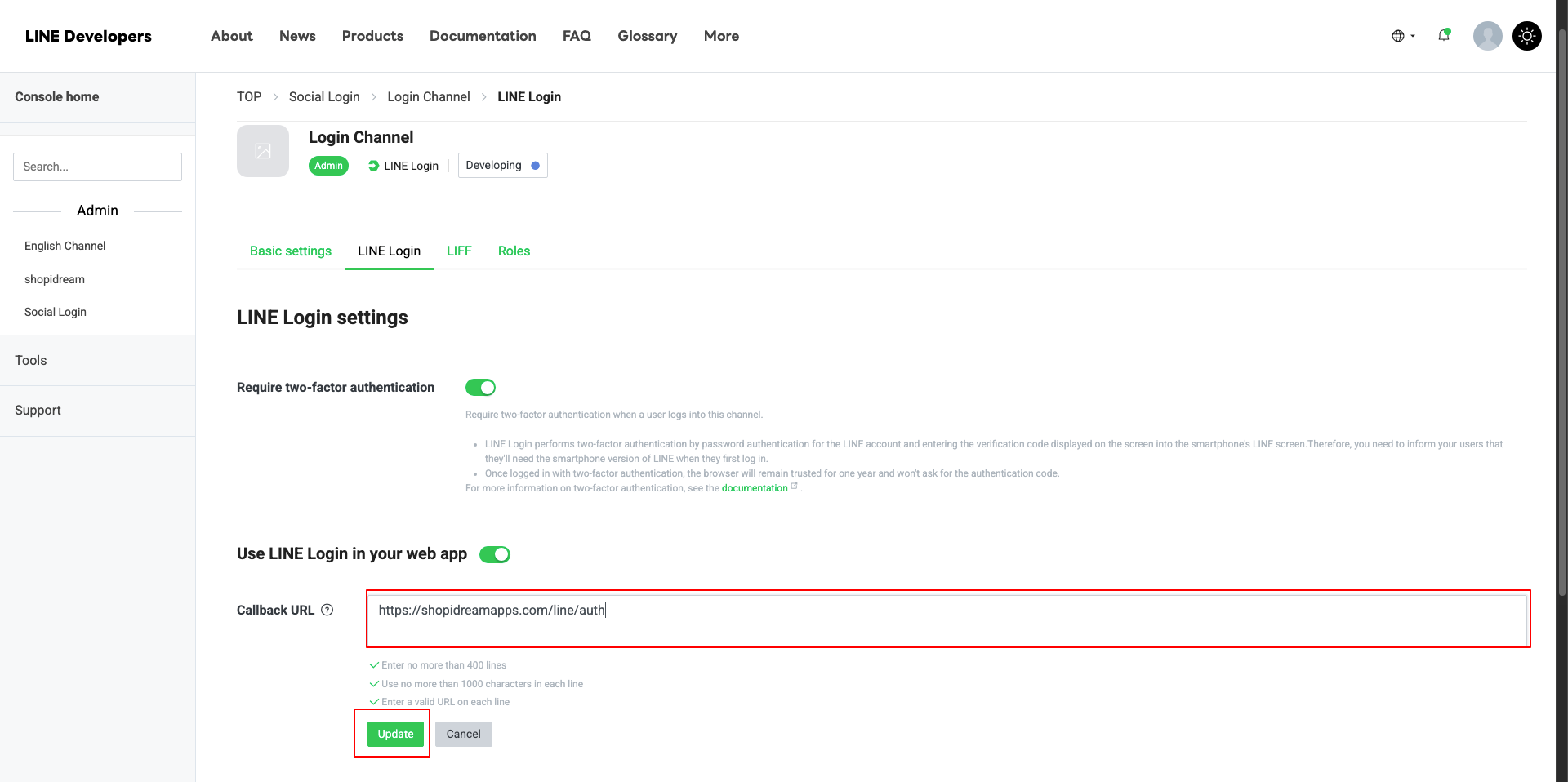1568x782 pixels.
Task: Open the two-factor documentation link
Action: tap(755, 488)
